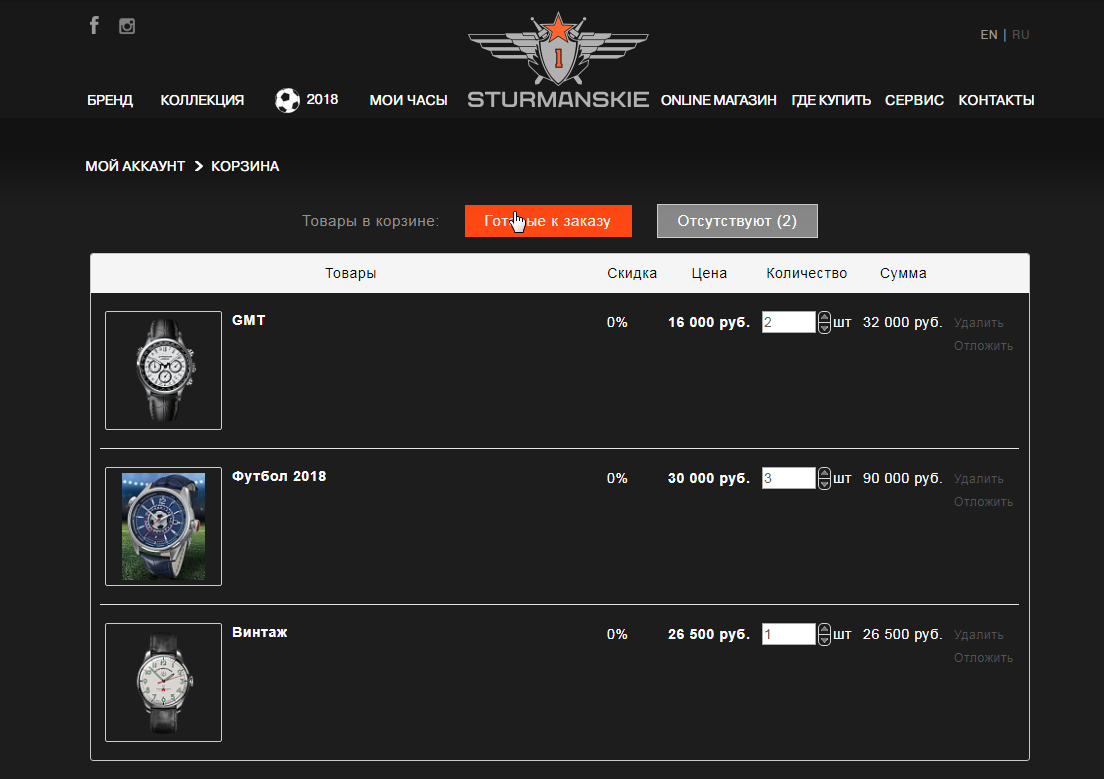Open the 2018 menu item
The image size is (1104, 779).
pyautogui.click(x=322, y=99)
